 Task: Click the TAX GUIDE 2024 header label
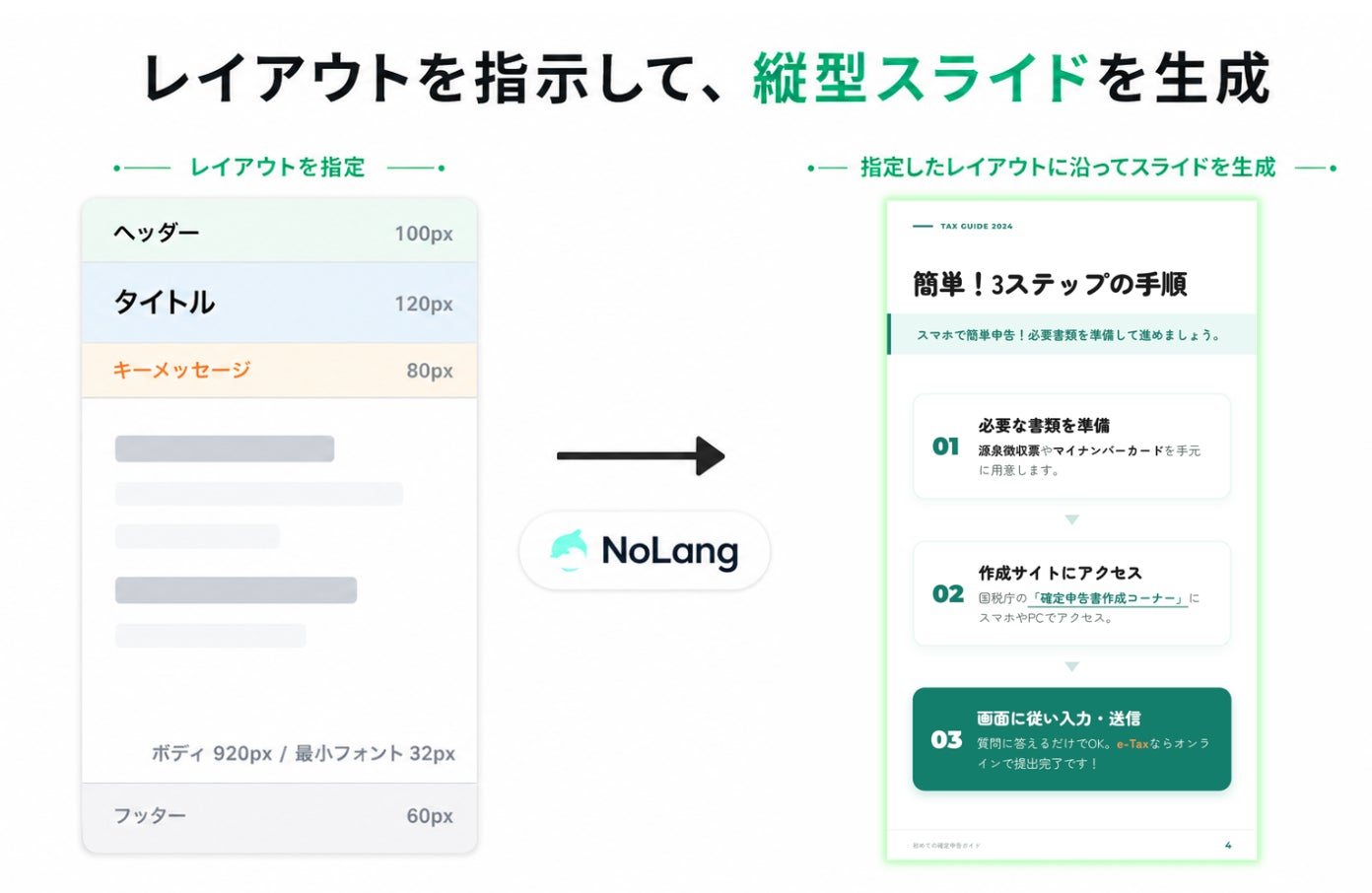(976, 227)
